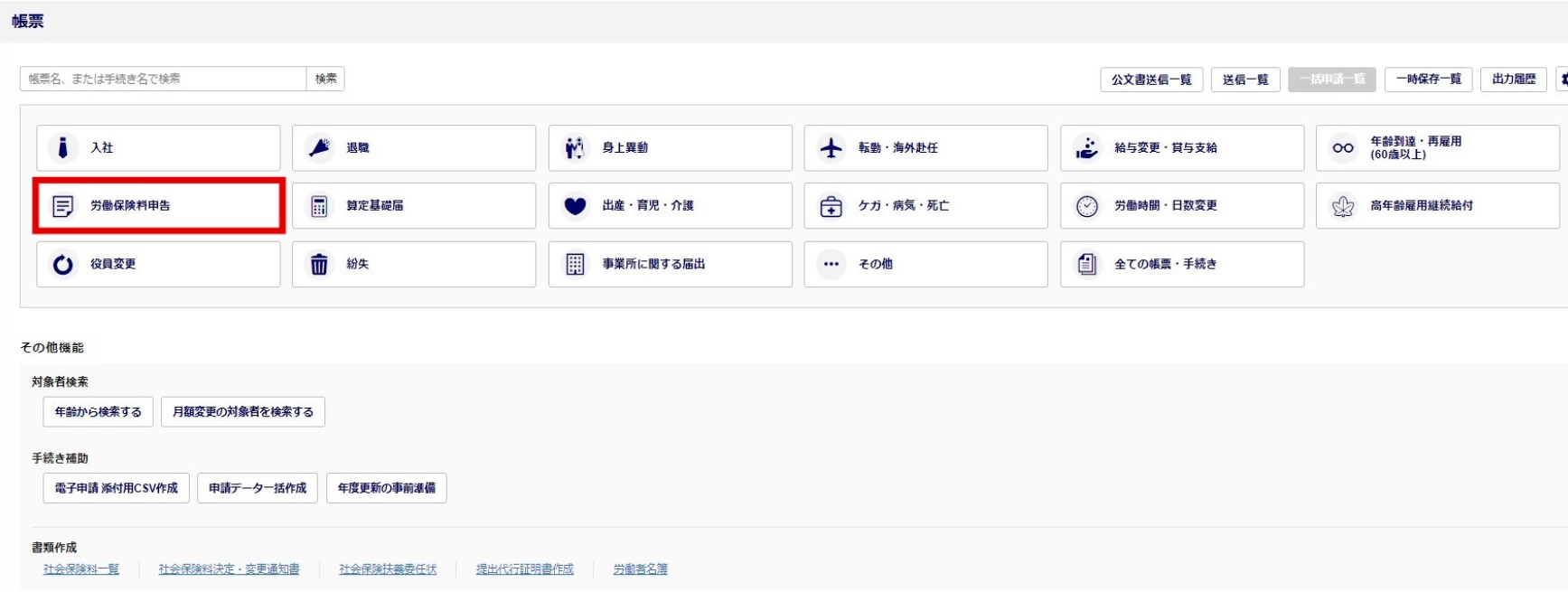This screenshot has width=1568, height=592.
Task: Open the 入社 (joining) person icon
Action: [x=62, y=147]
